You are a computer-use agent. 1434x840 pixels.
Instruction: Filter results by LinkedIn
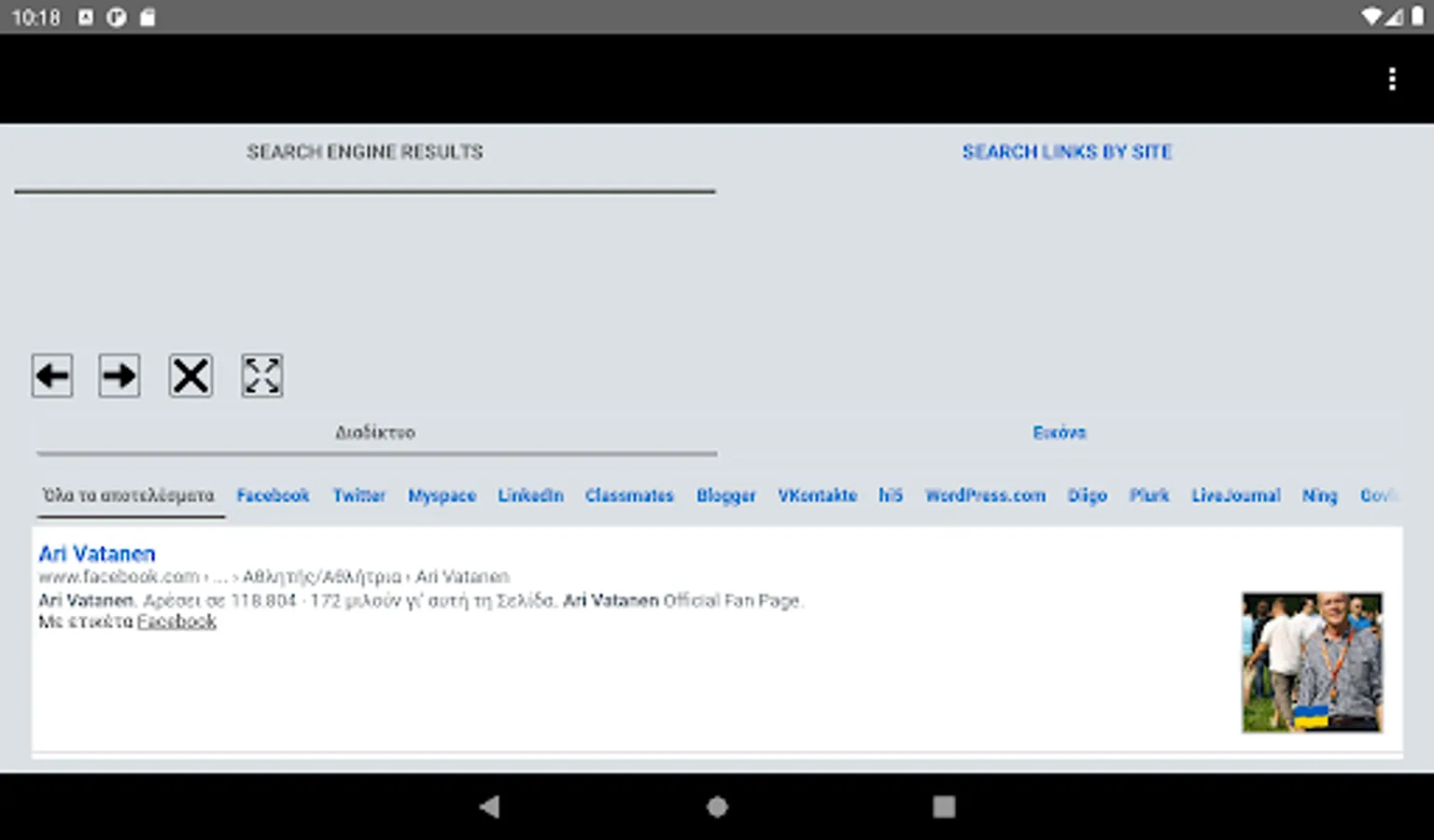click(530, 496)
